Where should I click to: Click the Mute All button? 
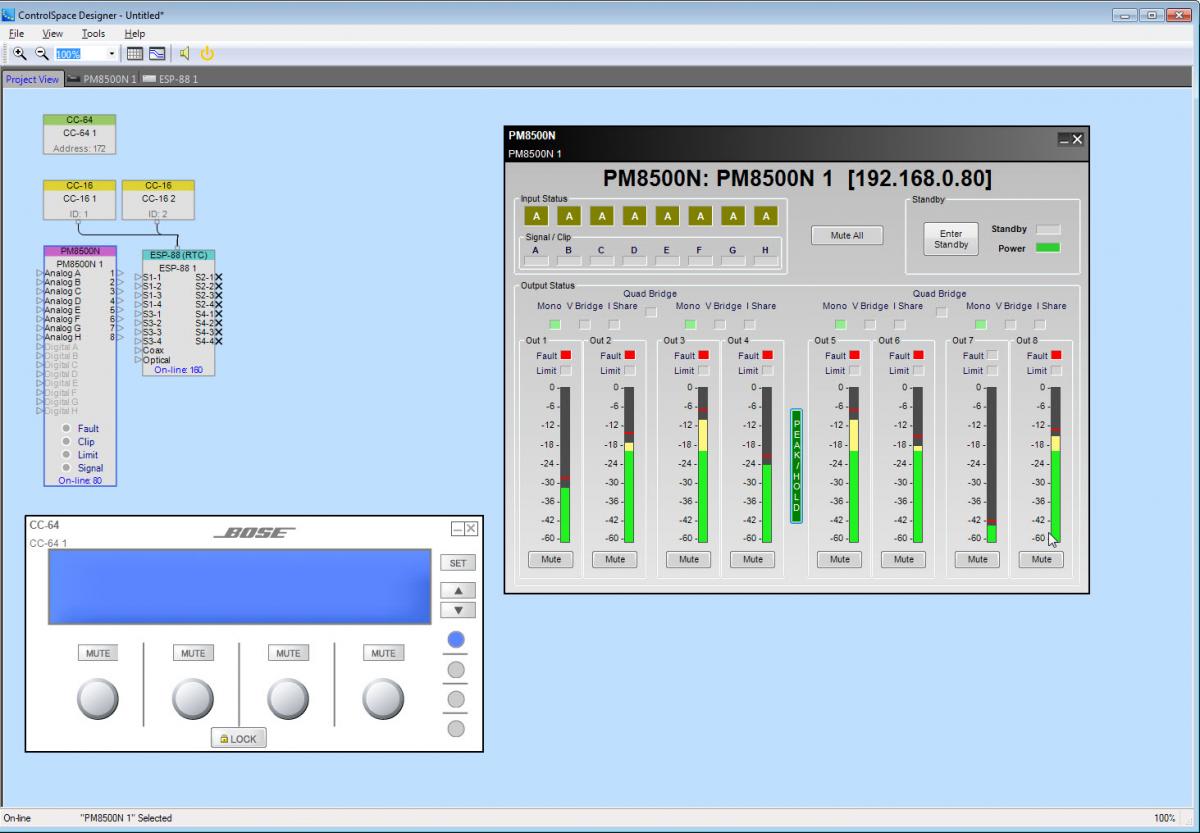[x=846, y=235]
